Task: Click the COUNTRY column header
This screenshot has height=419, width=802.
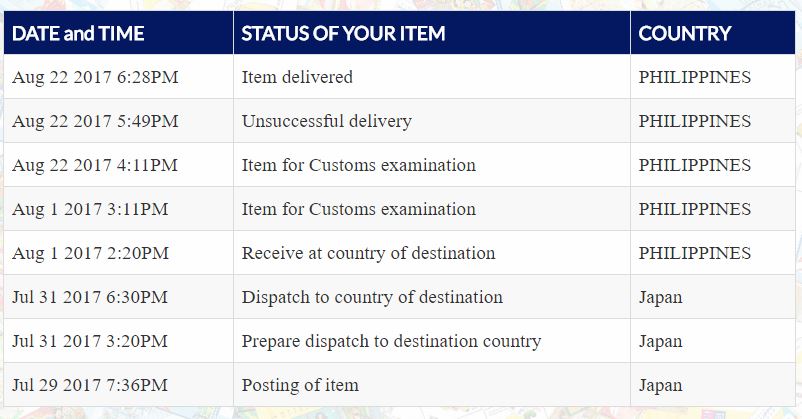Action: click(x=685, y=33)
